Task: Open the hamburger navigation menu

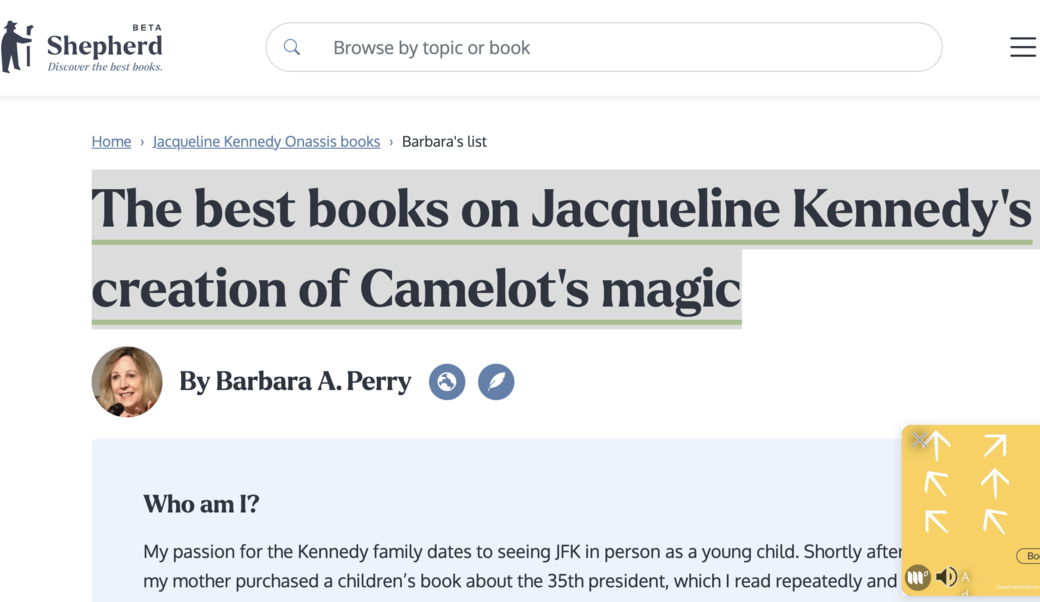Action: click(x=1023, y=47)
